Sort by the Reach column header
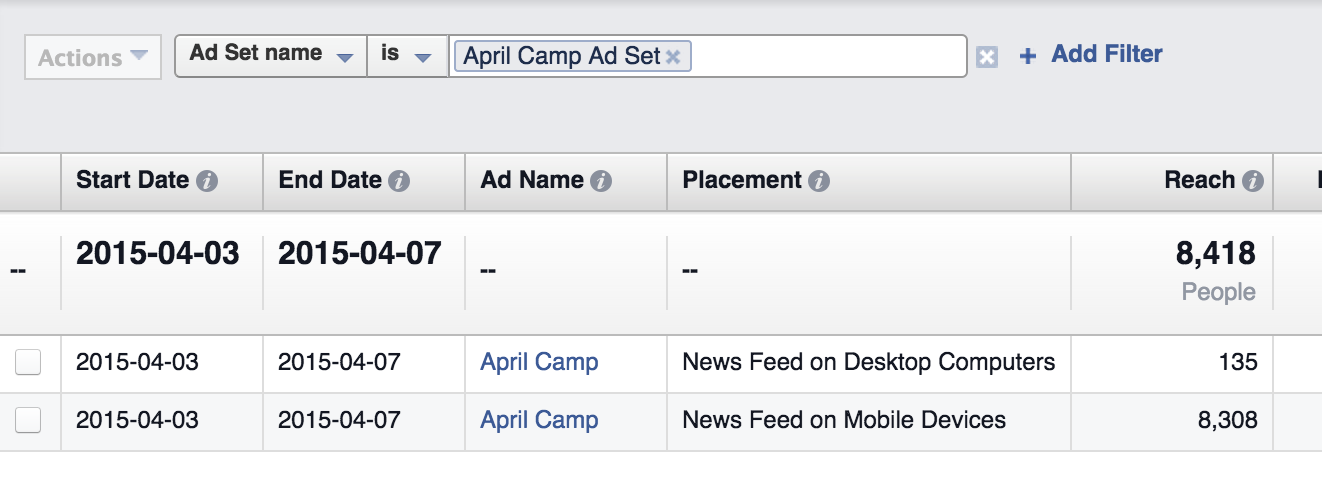 1199,181
